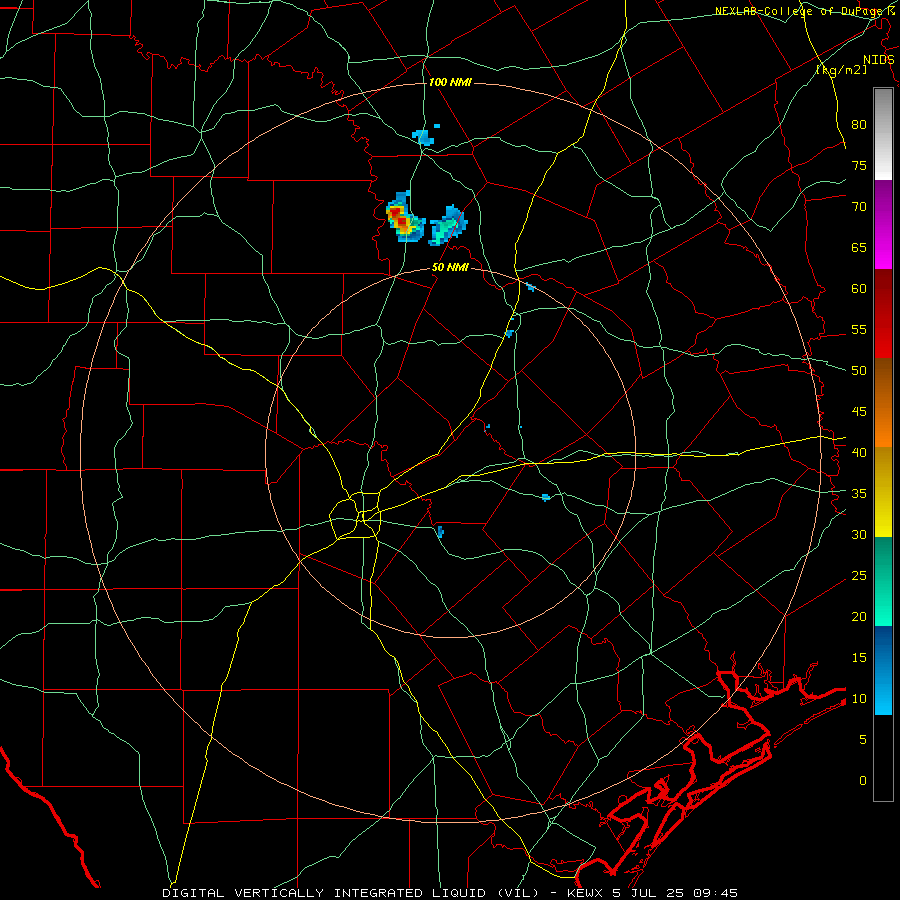Viewport: 900px width, 900px height.
Task: Click the 20 value on color scale
Action: point(859,617)
